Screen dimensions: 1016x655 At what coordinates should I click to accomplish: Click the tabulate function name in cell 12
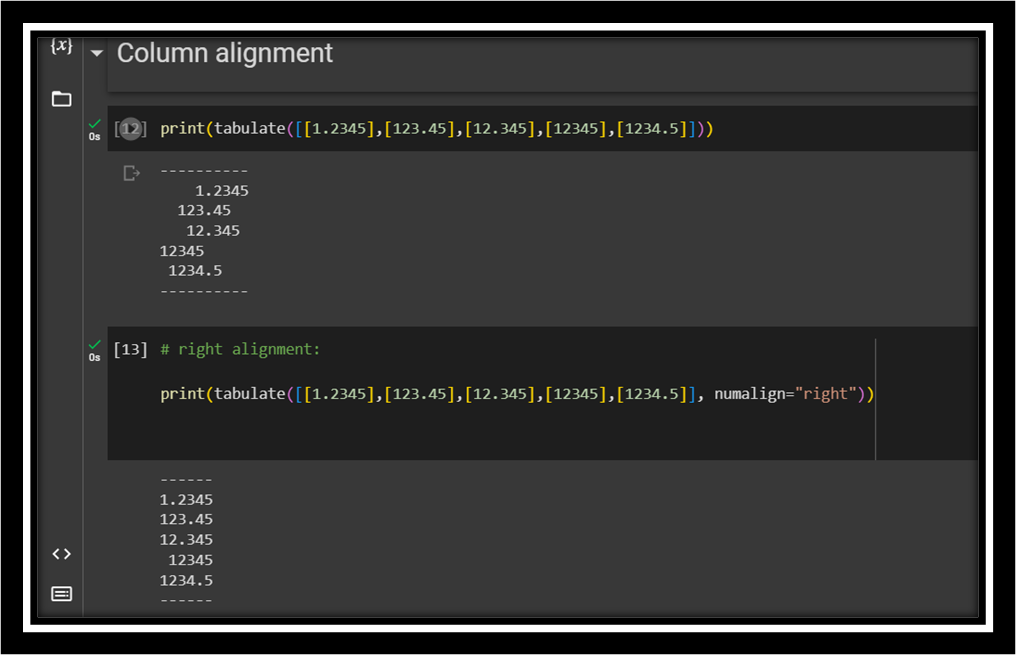click(x=250, y=129)
